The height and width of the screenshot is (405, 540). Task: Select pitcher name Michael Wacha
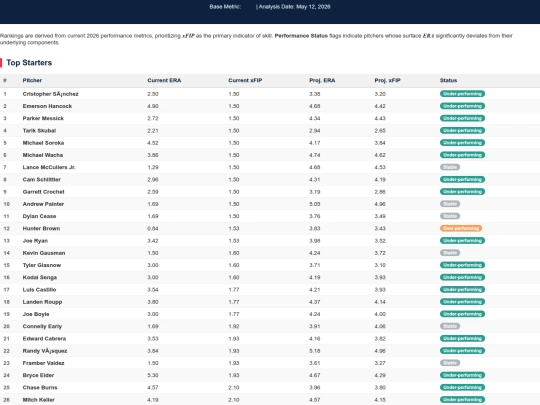tap(43, 155)
